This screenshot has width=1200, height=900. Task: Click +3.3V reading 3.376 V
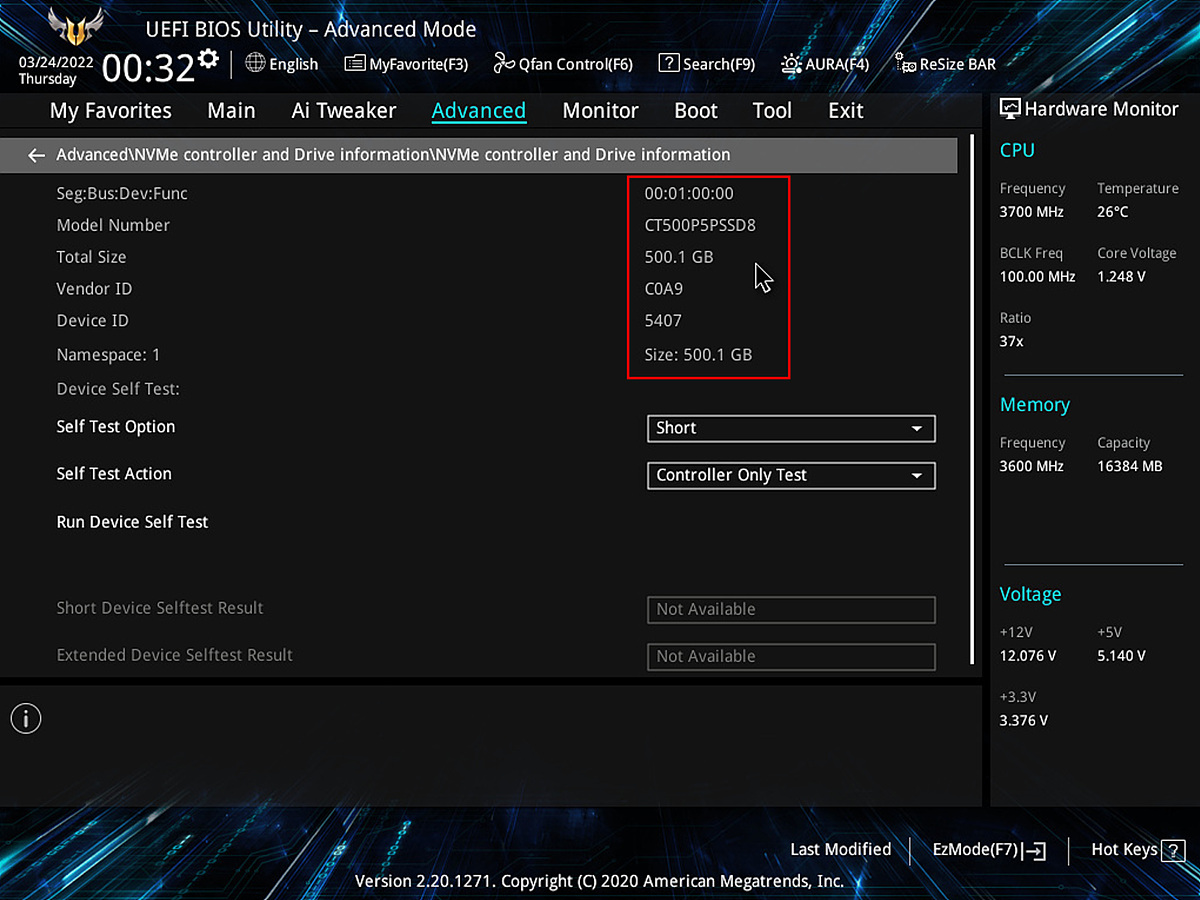pos(1024,720)
